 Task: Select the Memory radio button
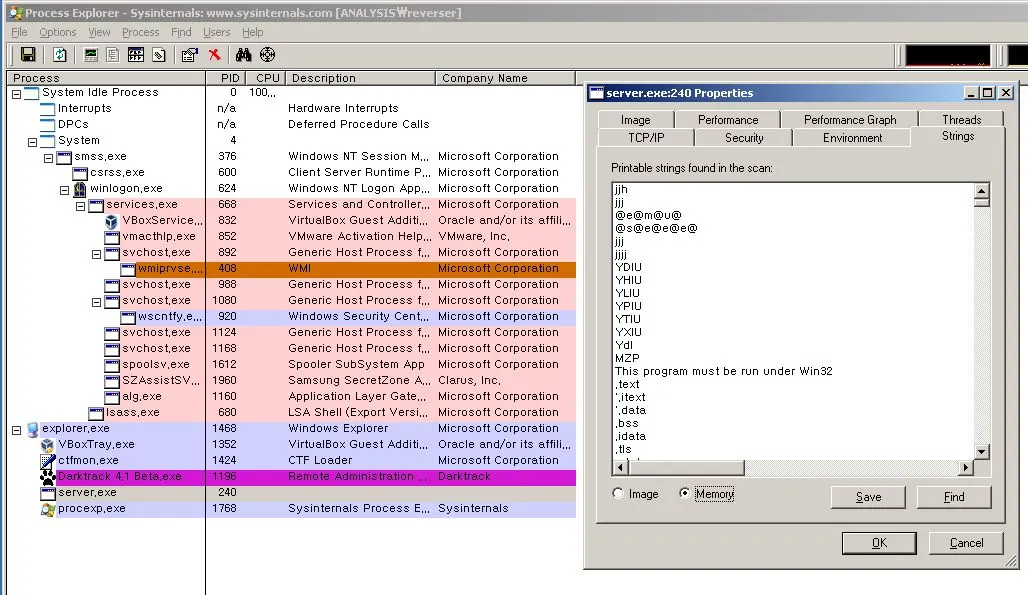pos(684,493)
